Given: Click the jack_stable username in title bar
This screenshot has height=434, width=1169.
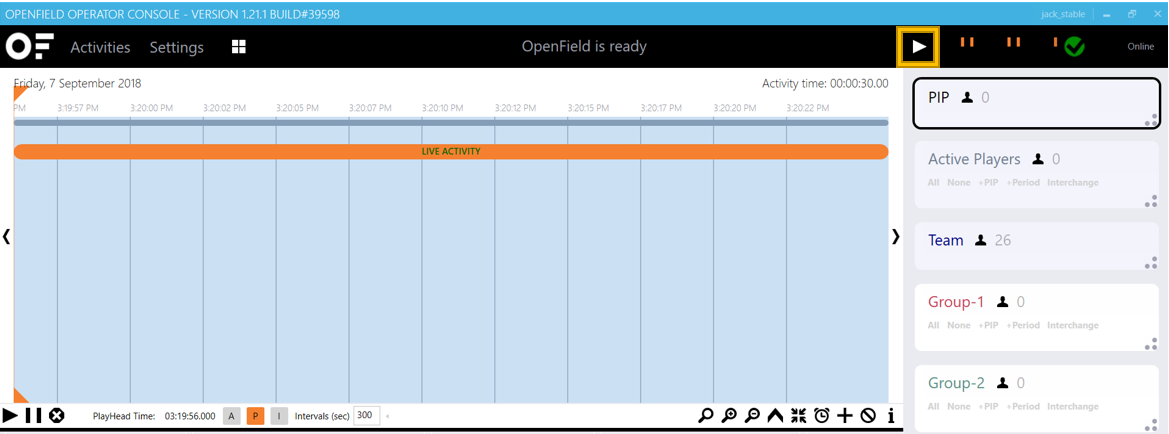Looking at the screenshot, I should (1063, 14).
